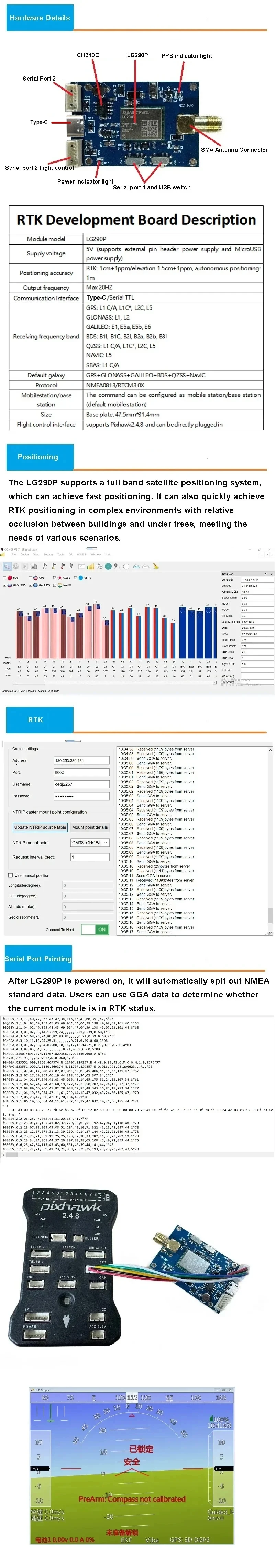The width and height of the screenshot is (275, 1568).
Task: Click the first icon in the toolbar
Action: [x=7, y=566]
